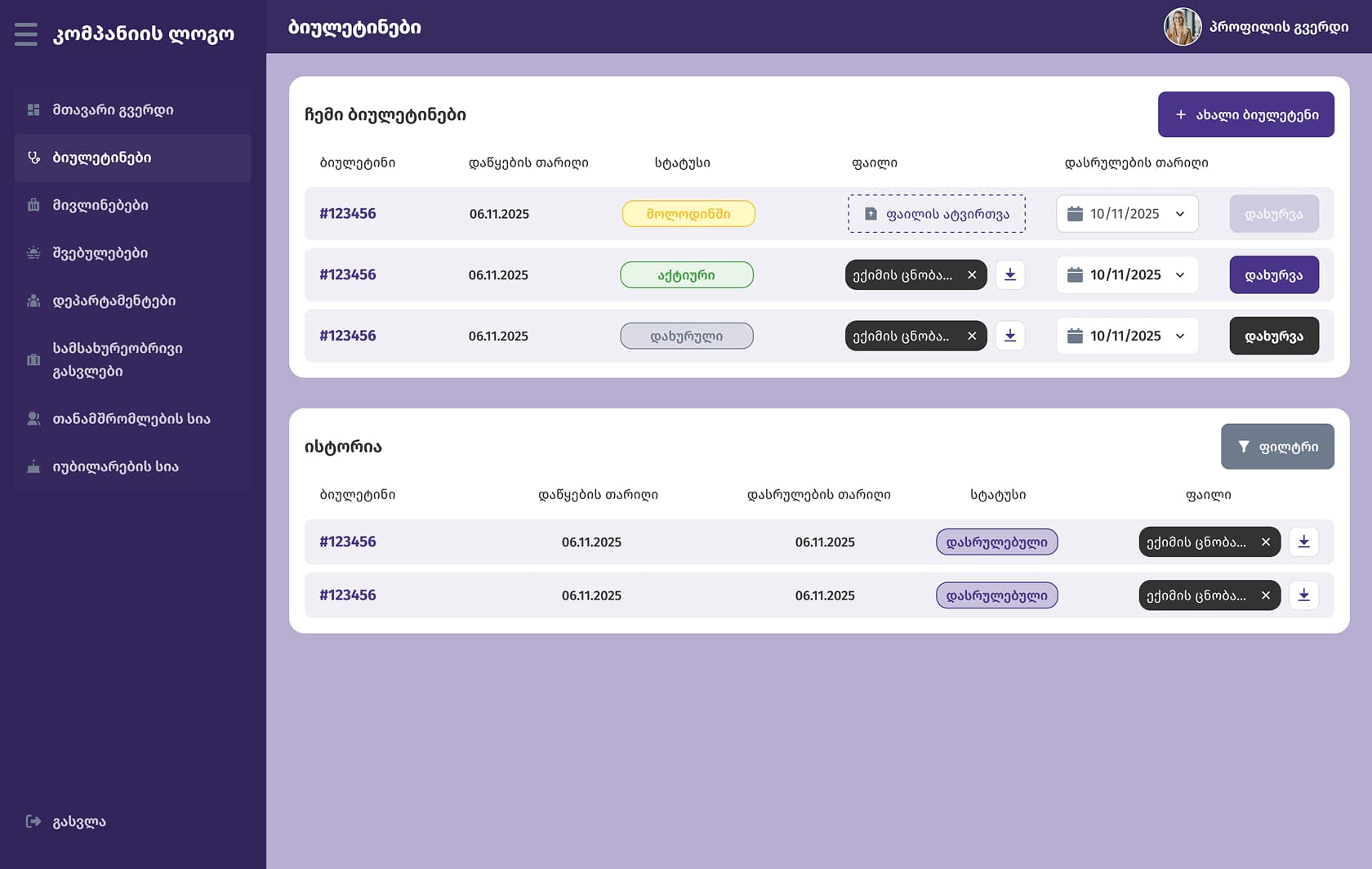Image resolution: width=1372 pixels, height=869 pixels.
Task: Remove the attached ექიმის ცნობა file from active row
Action: (972, 274)
